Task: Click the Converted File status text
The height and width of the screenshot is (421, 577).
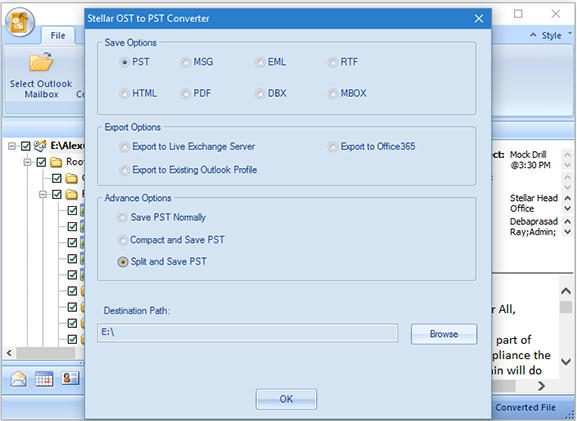Action: 525,407
